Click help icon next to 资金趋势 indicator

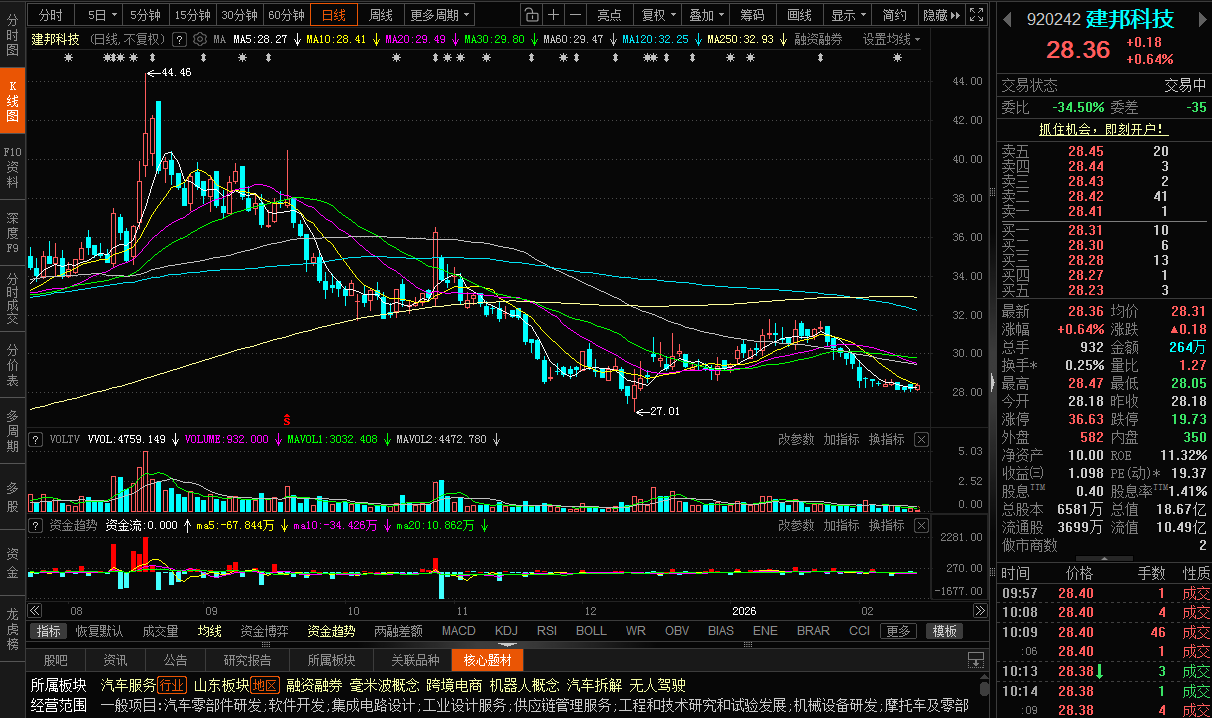click(36, 525)
